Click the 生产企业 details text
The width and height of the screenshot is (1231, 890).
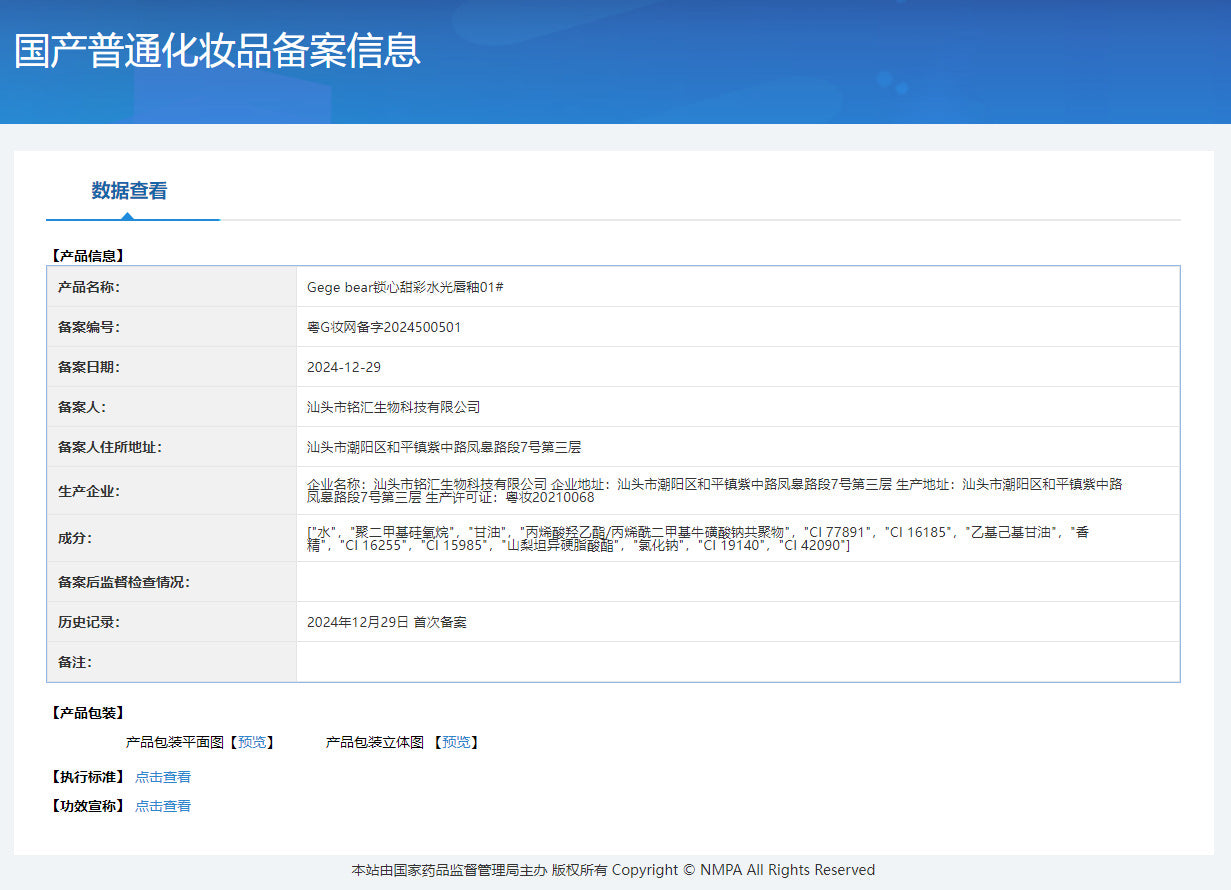click(714, 490)
